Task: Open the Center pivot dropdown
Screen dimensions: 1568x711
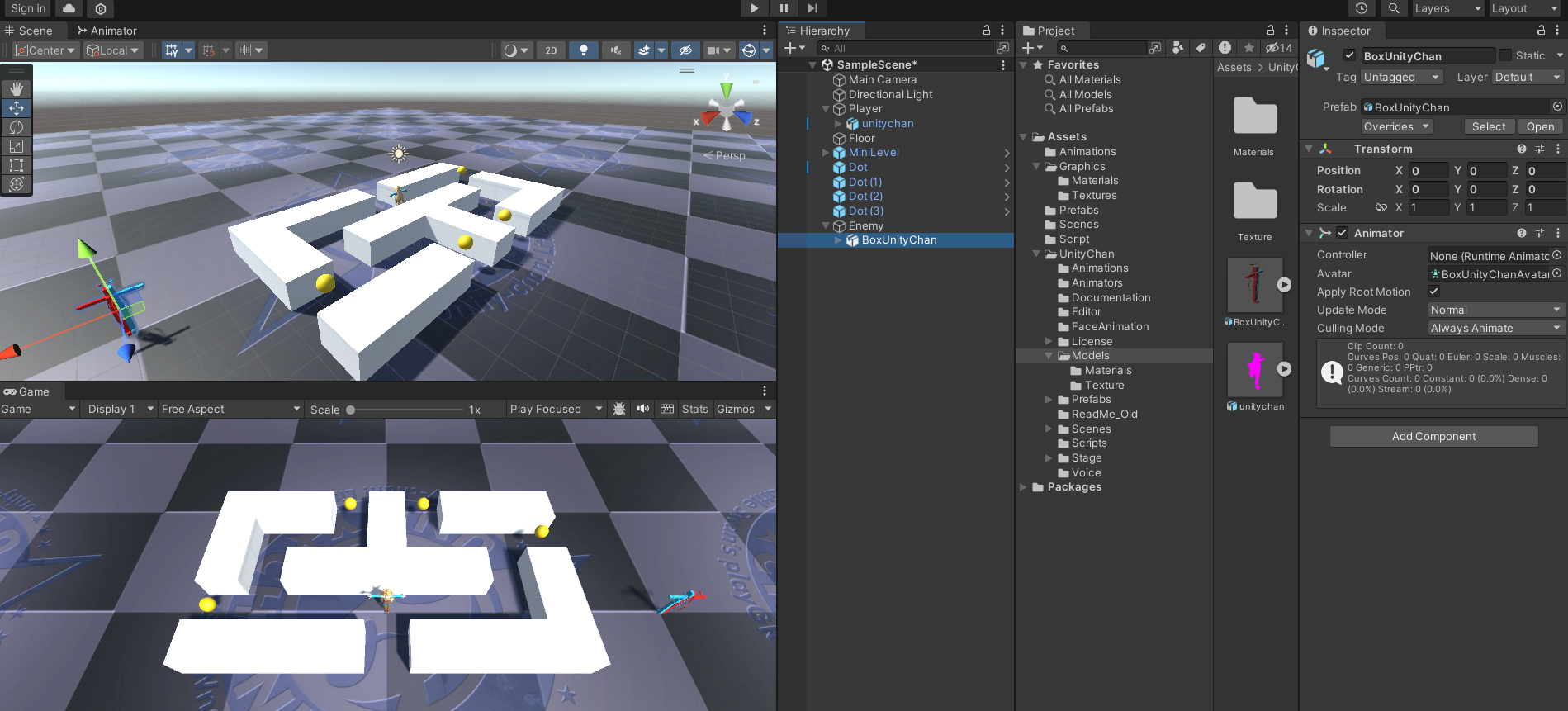Action: tap(45, 50)
